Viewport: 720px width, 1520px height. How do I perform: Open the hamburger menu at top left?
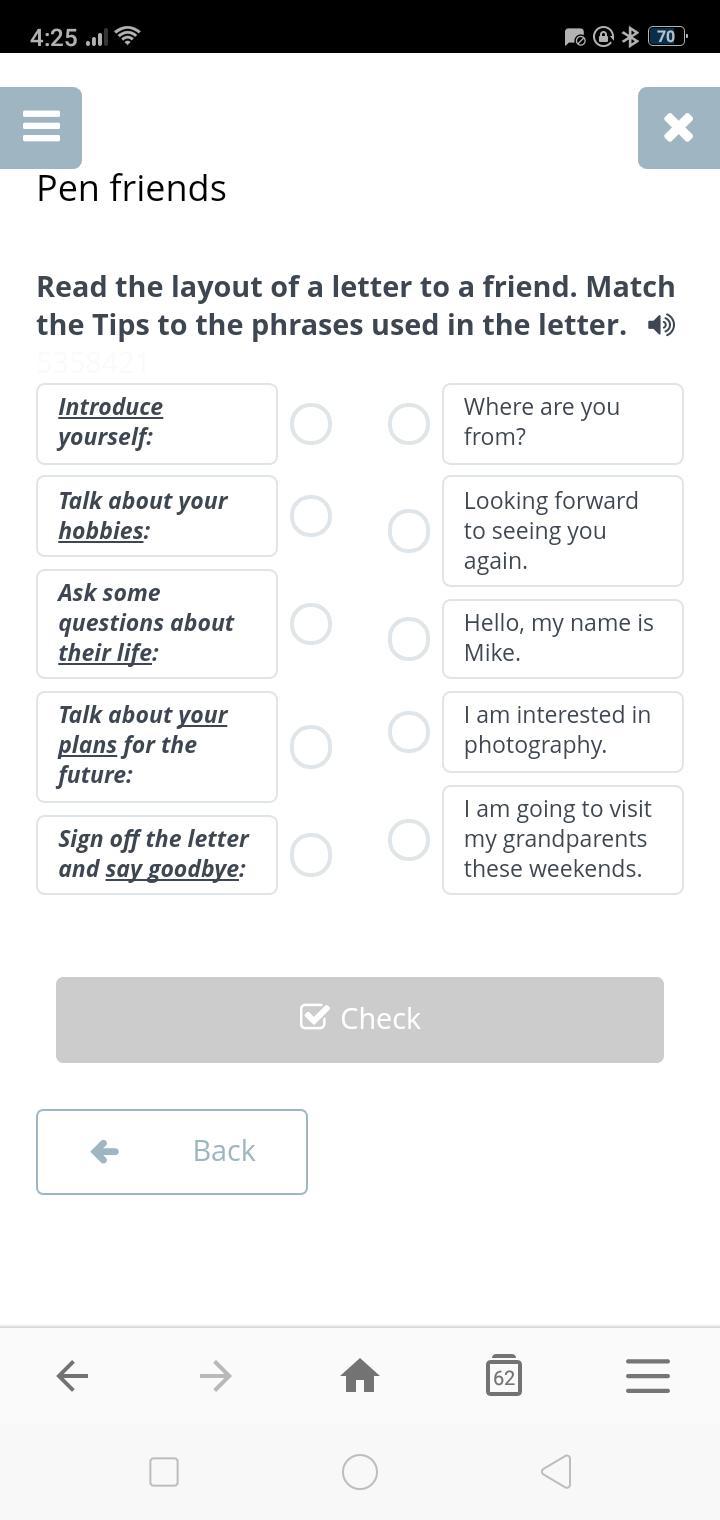click(x=41, y=127)
